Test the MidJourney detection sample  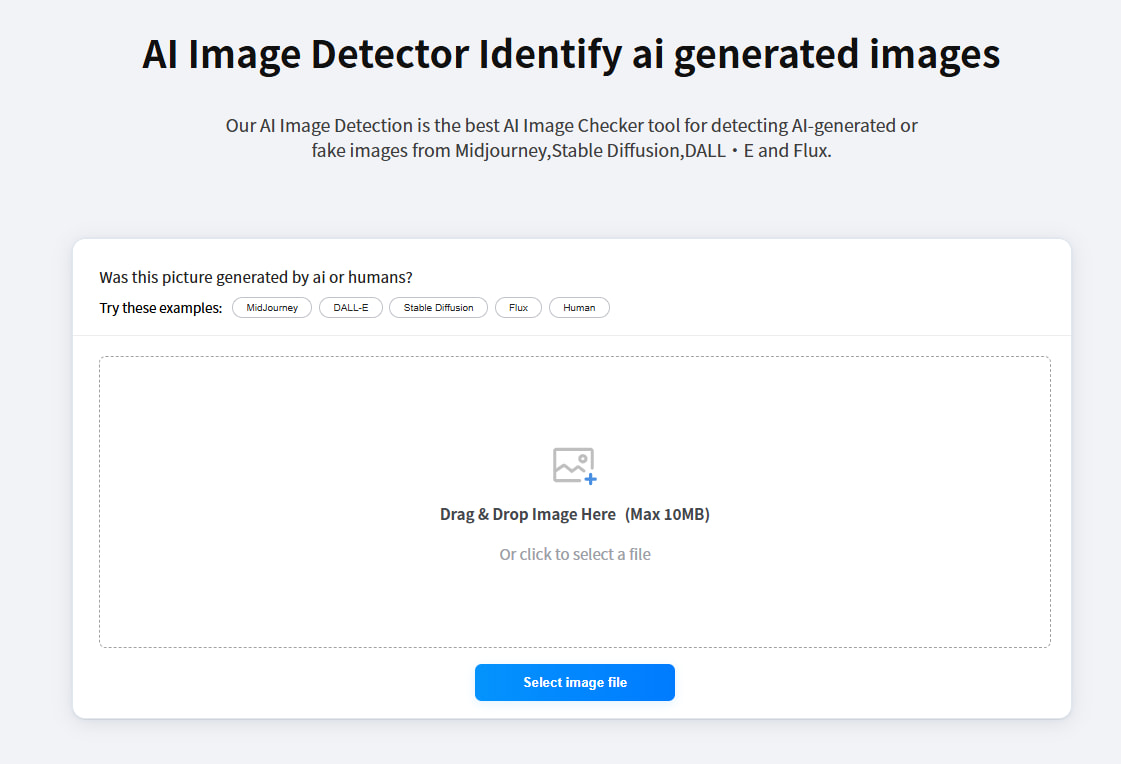tap(271, 307)
